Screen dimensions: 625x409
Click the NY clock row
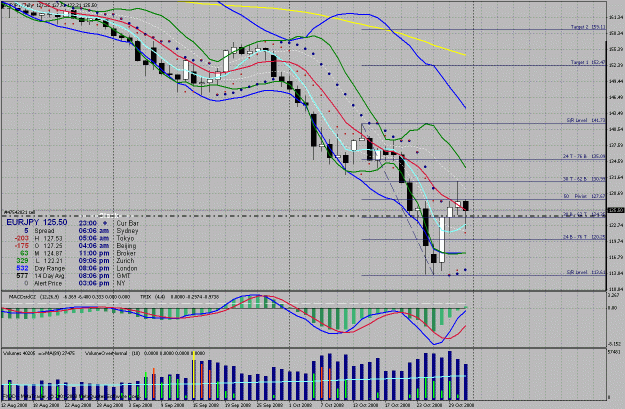[x=102, y=283]
